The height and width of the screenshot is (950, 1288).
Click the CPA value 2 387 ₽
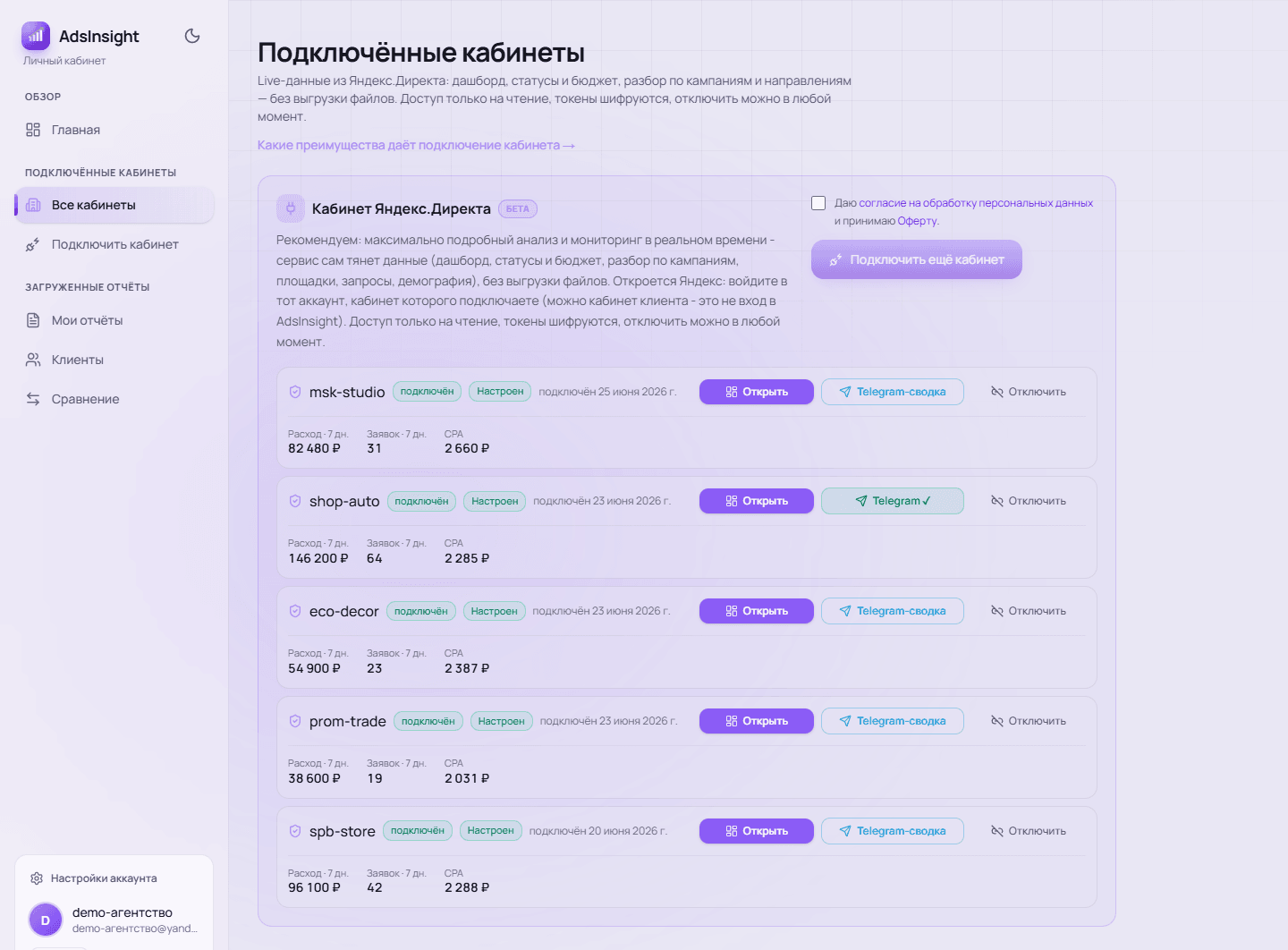[x=467, y=668]
